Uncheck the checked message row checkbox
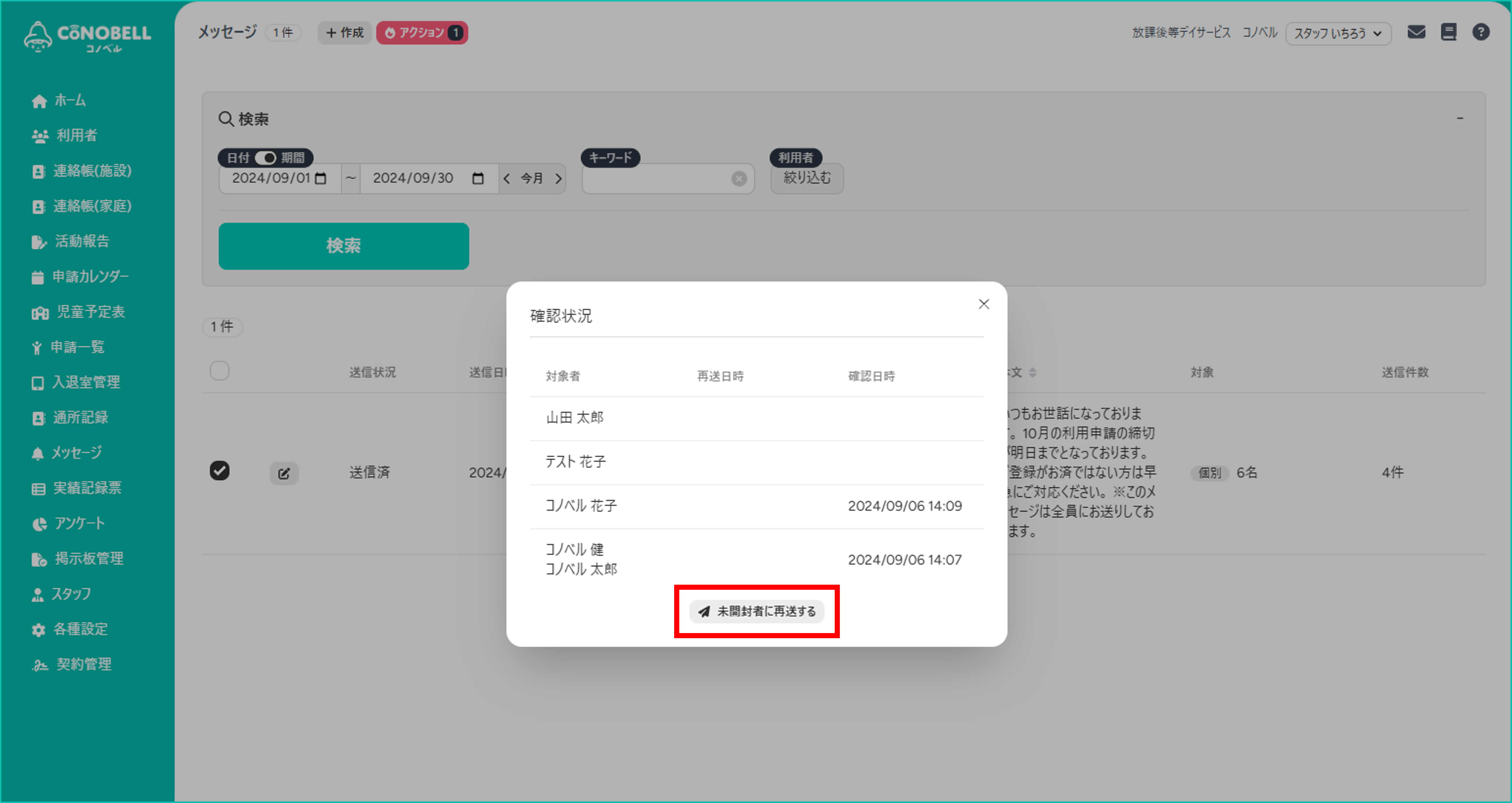 pyautogui.click(x=219, y=471)
